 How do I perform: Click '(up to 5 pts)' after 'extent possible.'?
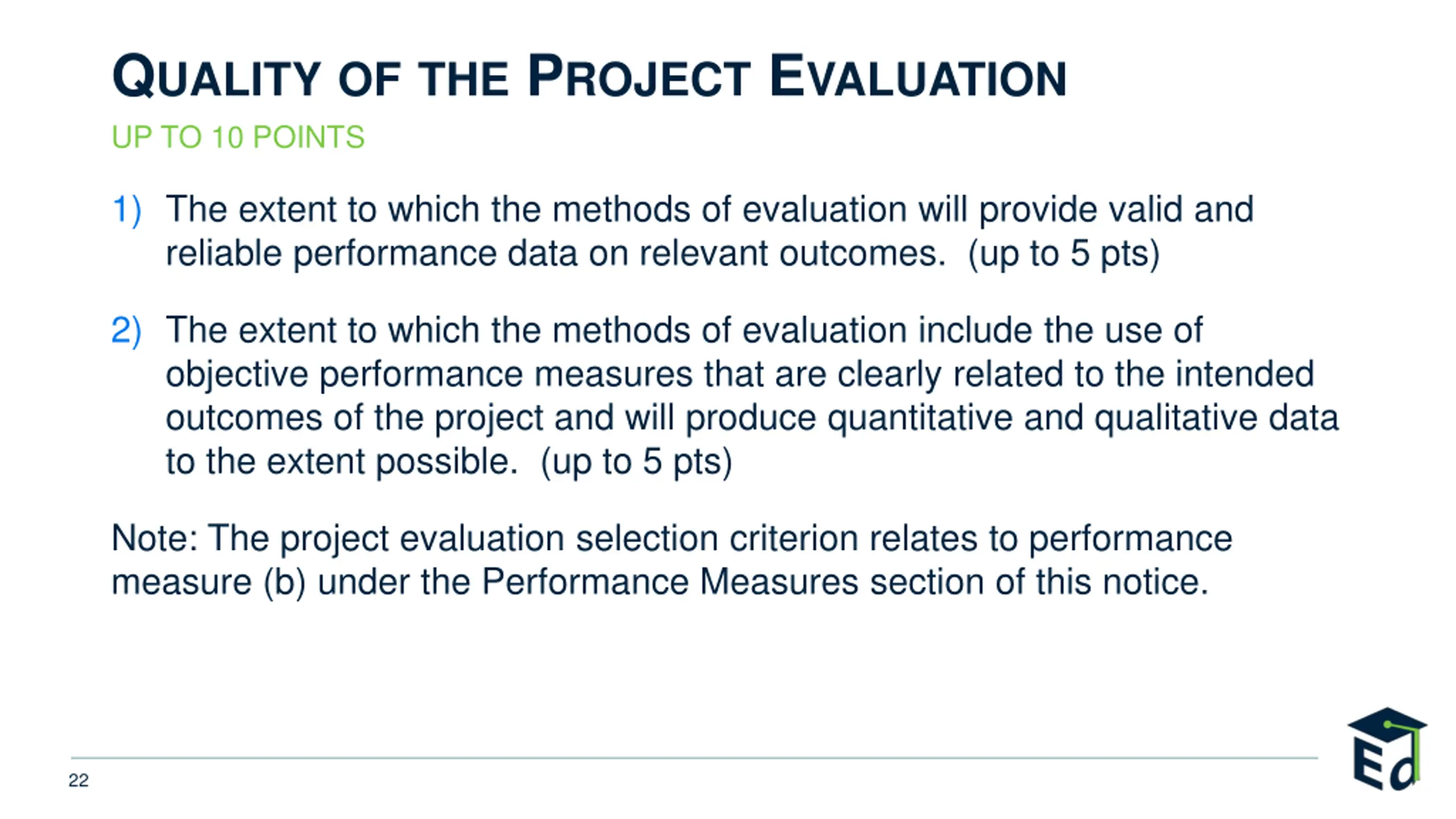636,461
